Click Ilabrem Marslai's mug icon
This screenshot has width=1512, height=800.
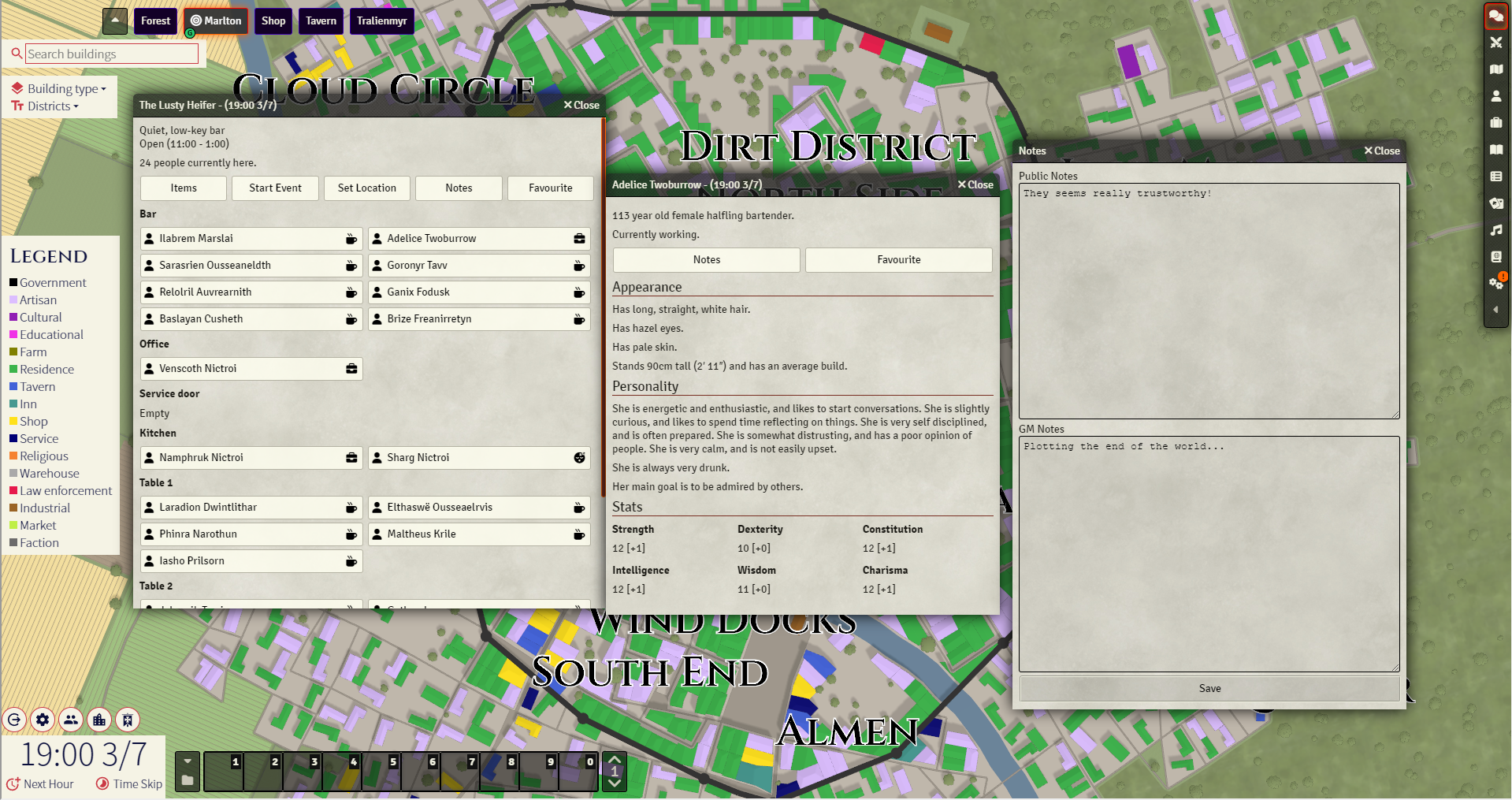click(351, 239)
